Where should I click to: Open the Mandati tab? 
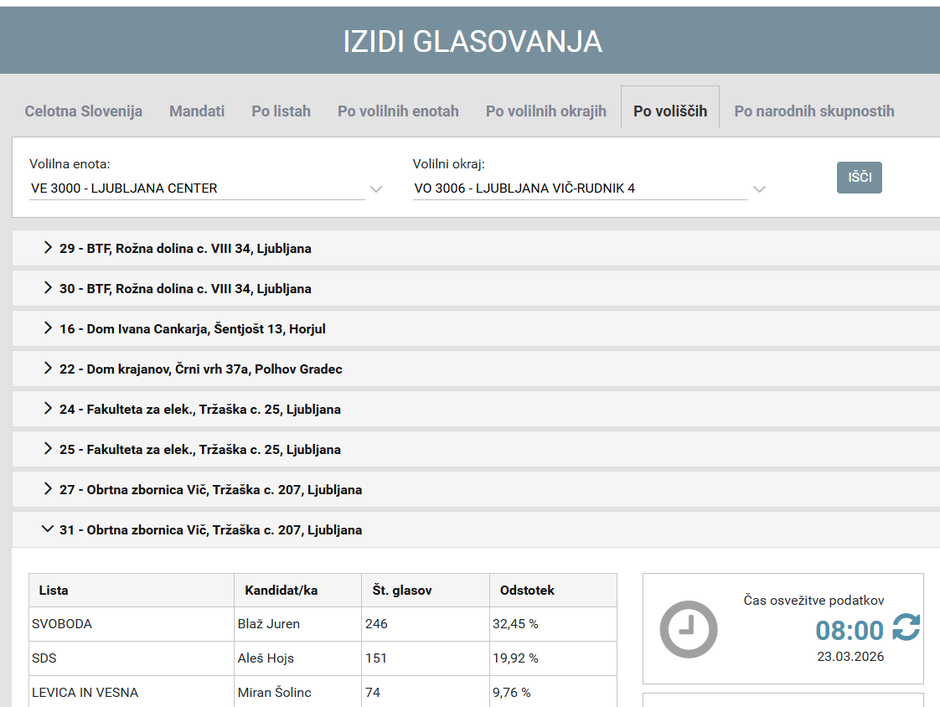[197, 111]
